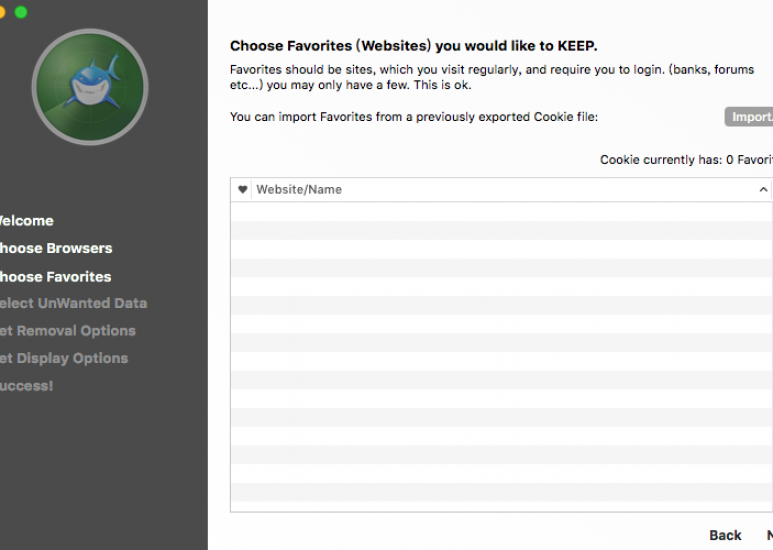The height and width of the screenshot is (550, 773).
Task: Click the Favorites should be sites description
Action: pos(492,77)
